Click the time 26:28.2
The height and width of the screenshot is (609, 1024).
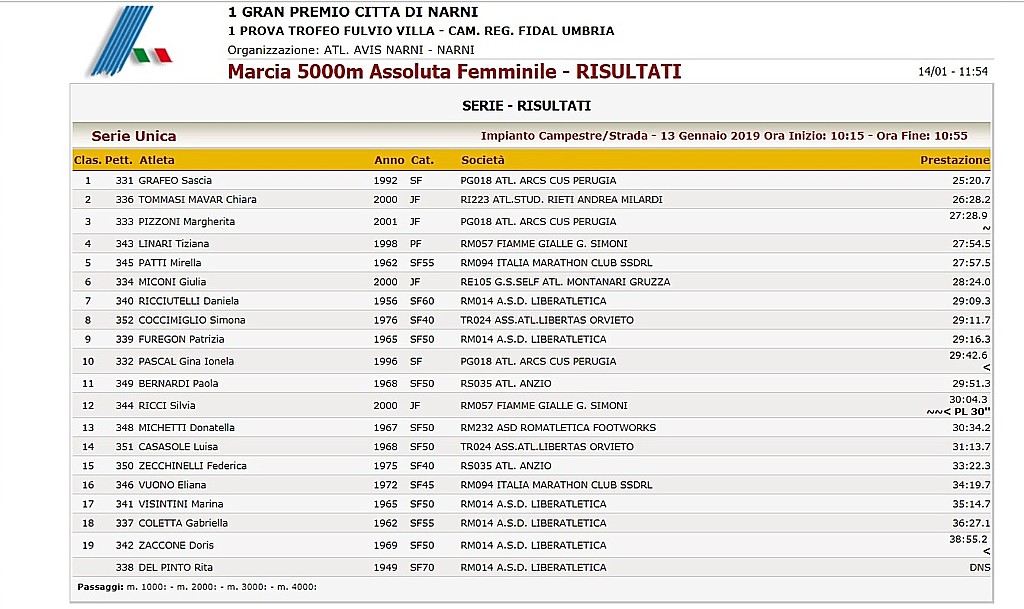point(971,199)
